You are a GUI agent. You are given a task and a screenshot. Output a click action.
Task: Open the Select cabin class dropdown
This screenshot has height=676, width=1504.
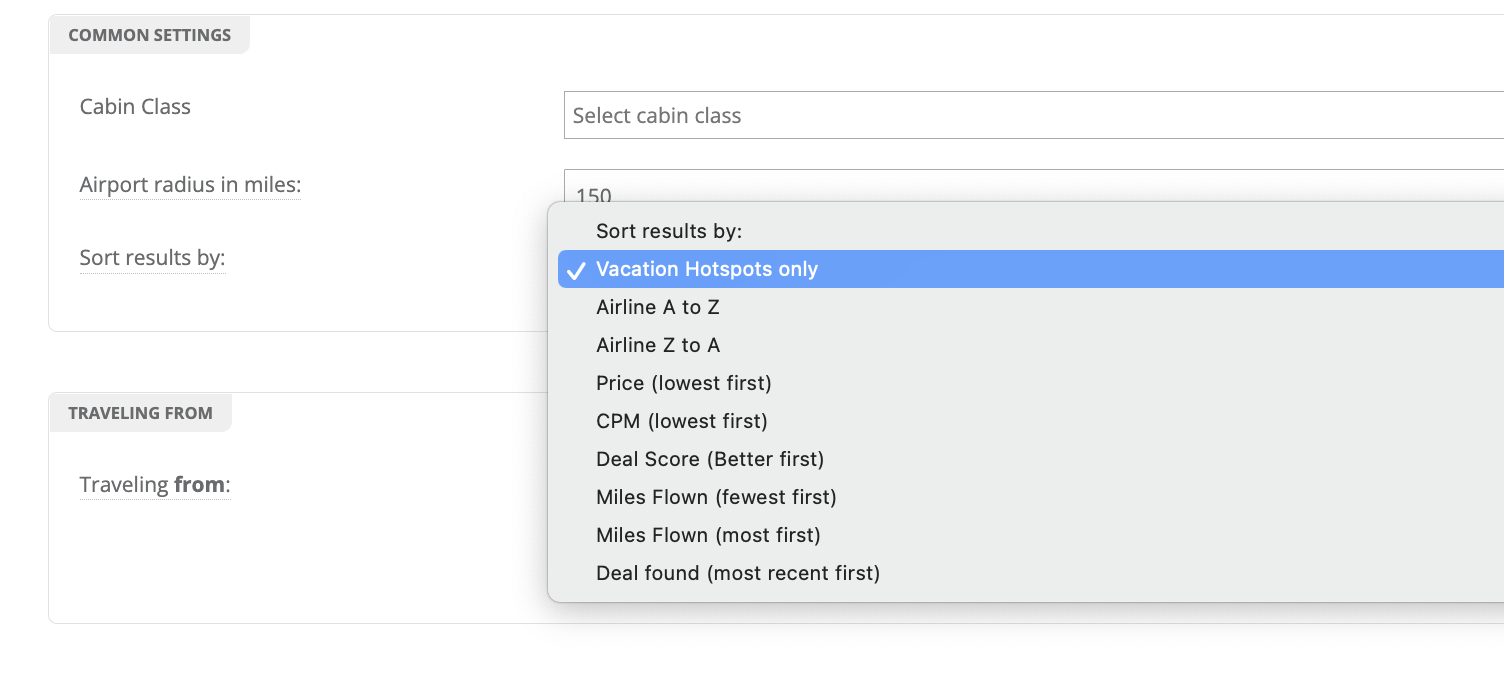[1030, 115]
